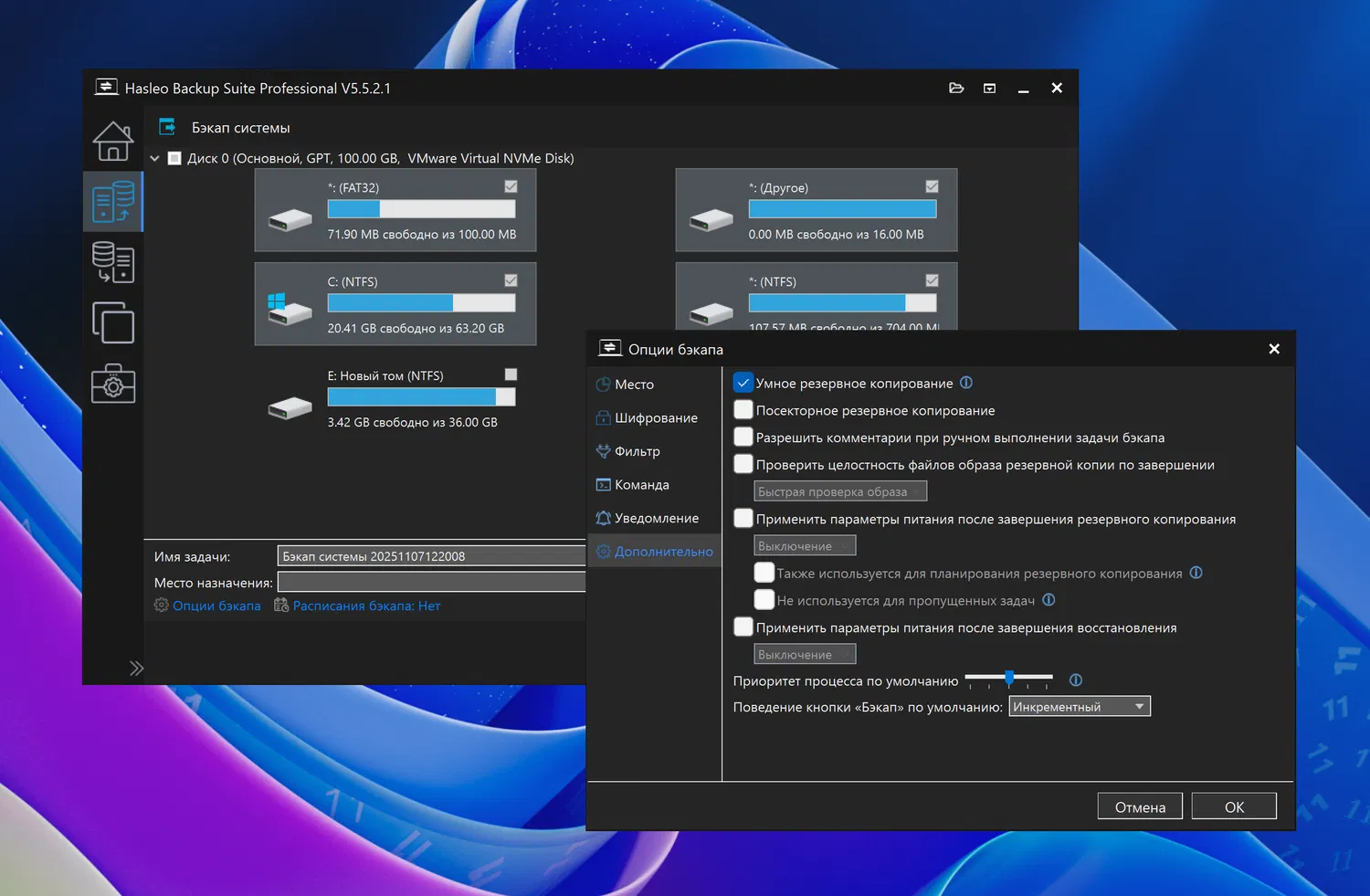Viewport: 1370px width, 896px height.
Task: Click the text 0.00 MB свободно из 16.00 MB
Action: (836, 235)
